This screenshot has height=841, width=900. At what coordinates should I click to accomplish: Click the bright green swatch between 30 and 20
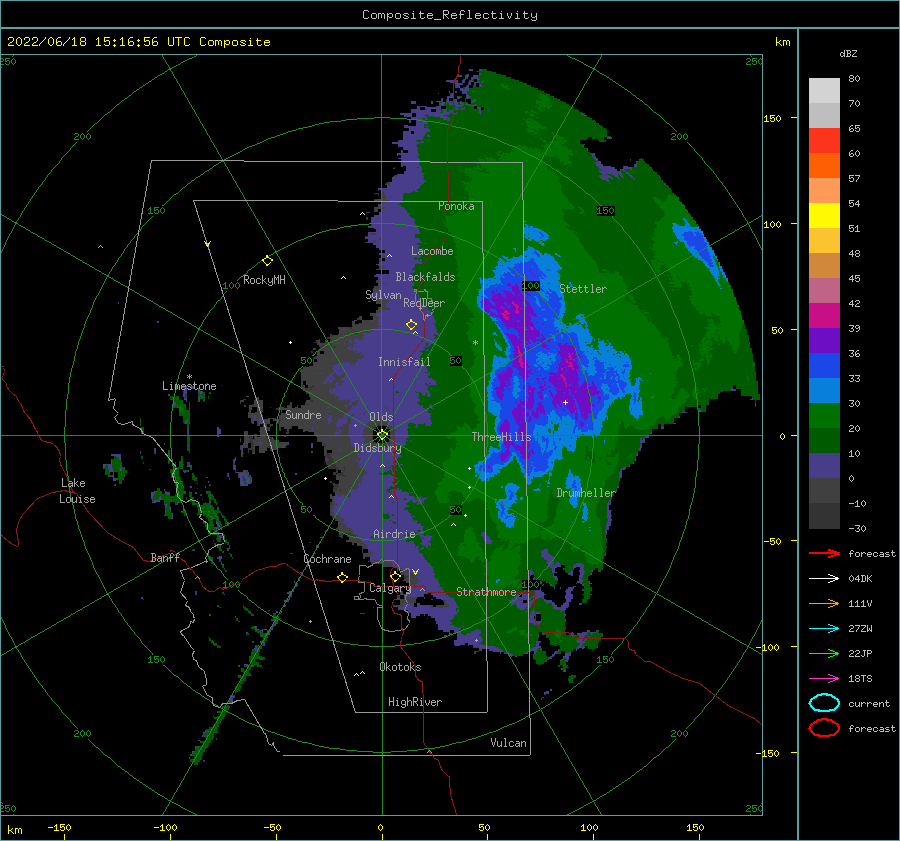pyautogui.click(x=824, y=415)
